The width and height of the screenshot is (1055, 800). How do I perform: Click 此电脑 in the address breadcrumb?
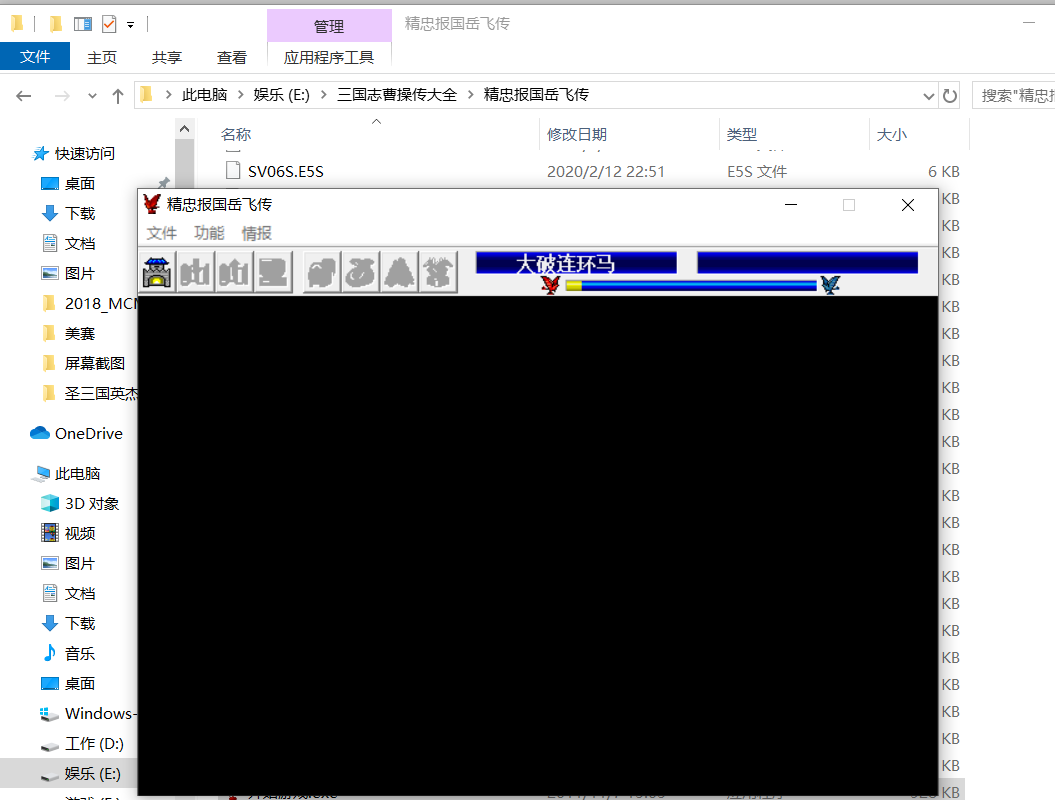coord(205,95)
